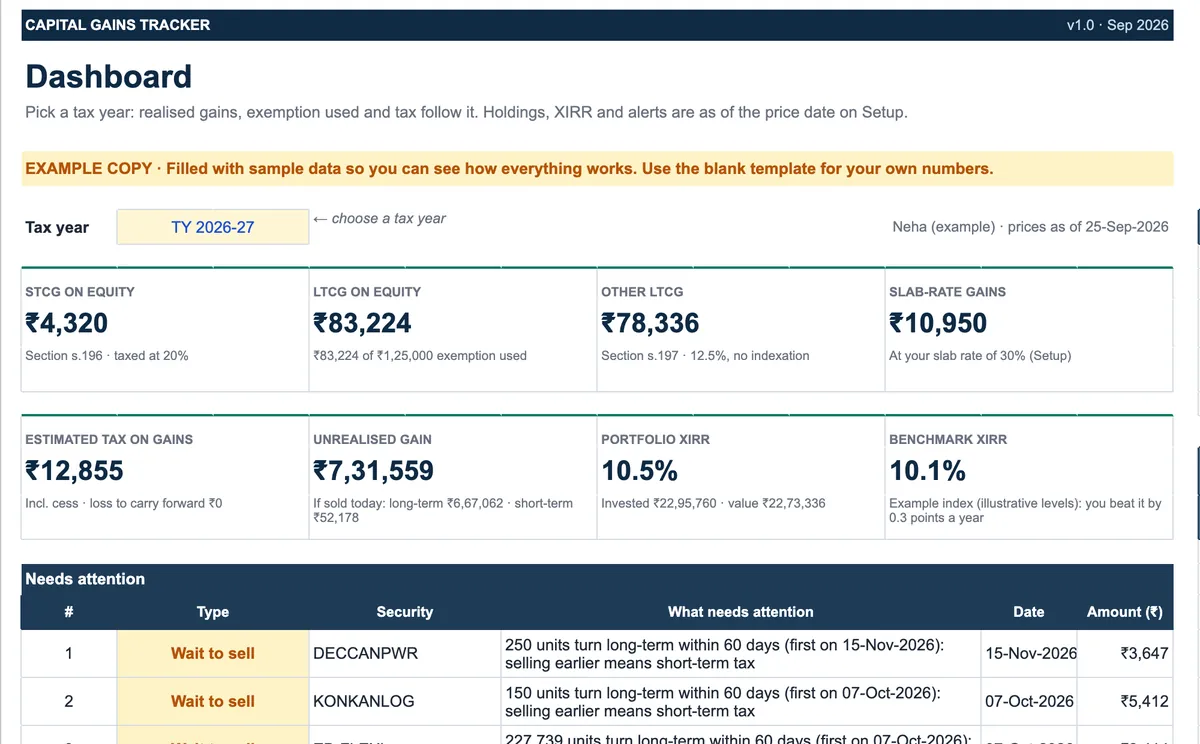Click row number 2 in Needs attention
Image resolution: width=1200 pixels, height=744 pixels.
[69, 701]
